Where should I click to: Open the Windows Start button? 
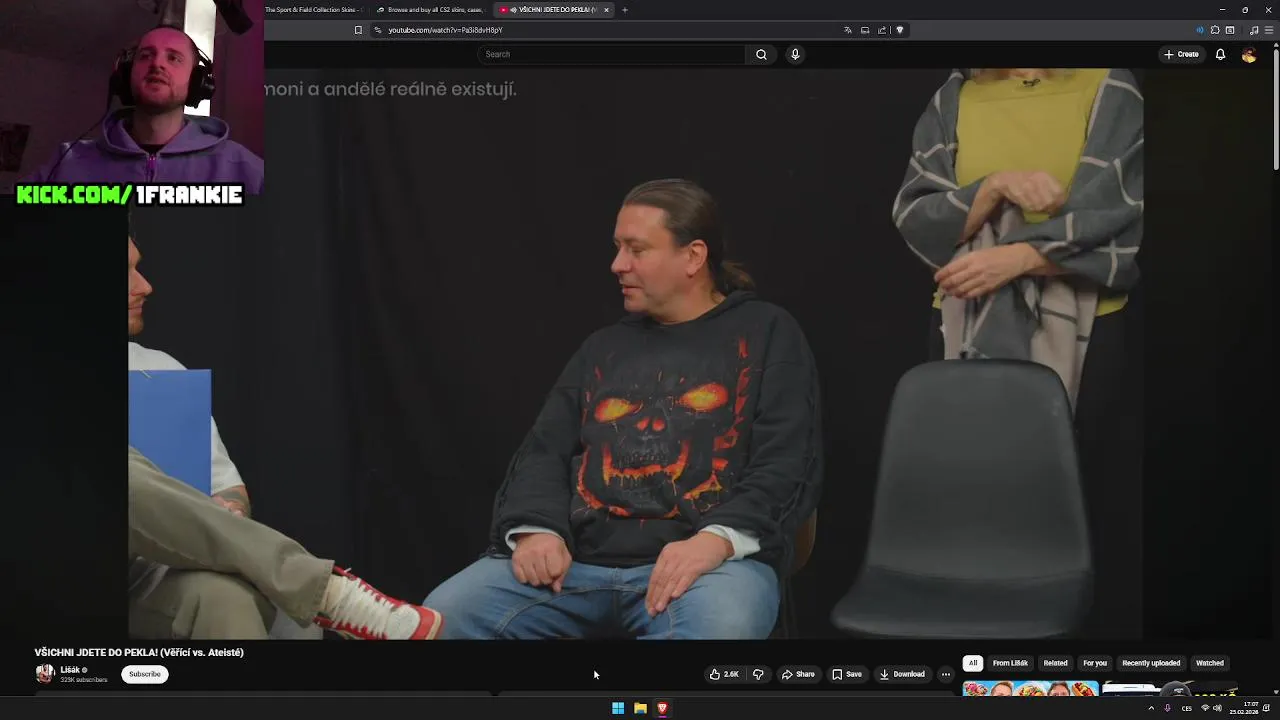tap(618, 708)
